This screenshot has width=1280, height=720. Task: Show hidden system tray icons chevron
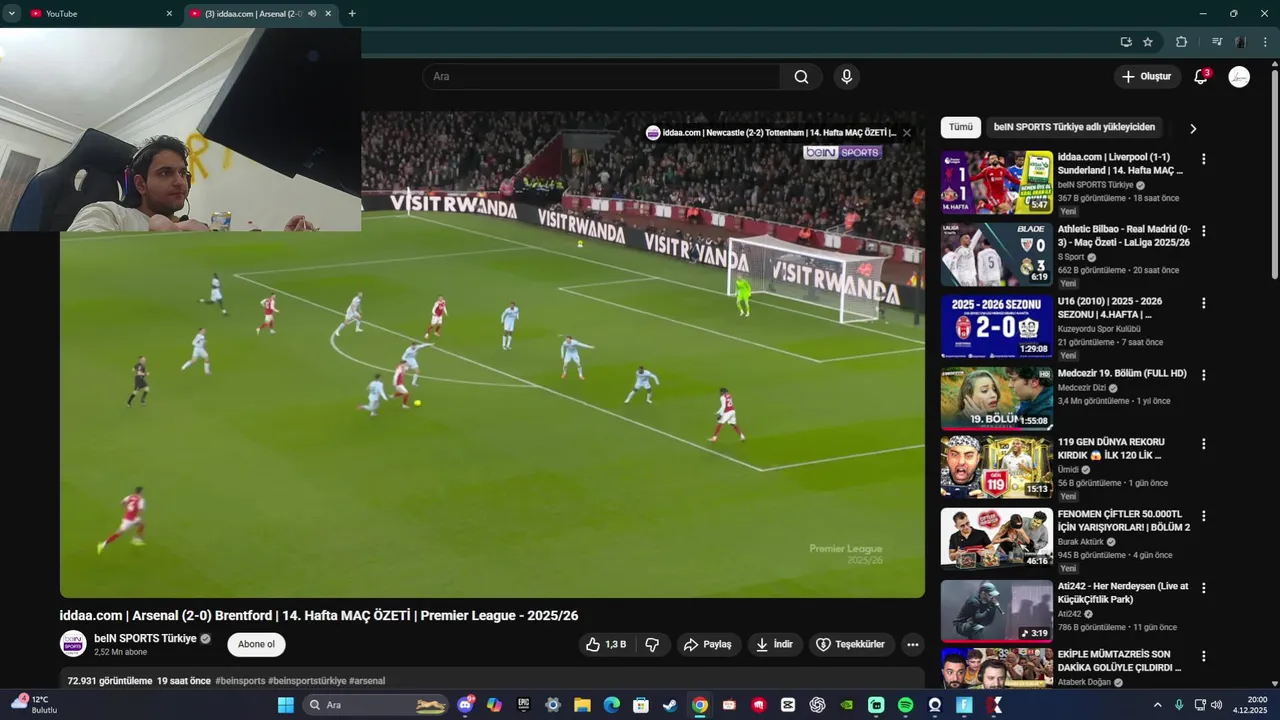[1158, 705]
